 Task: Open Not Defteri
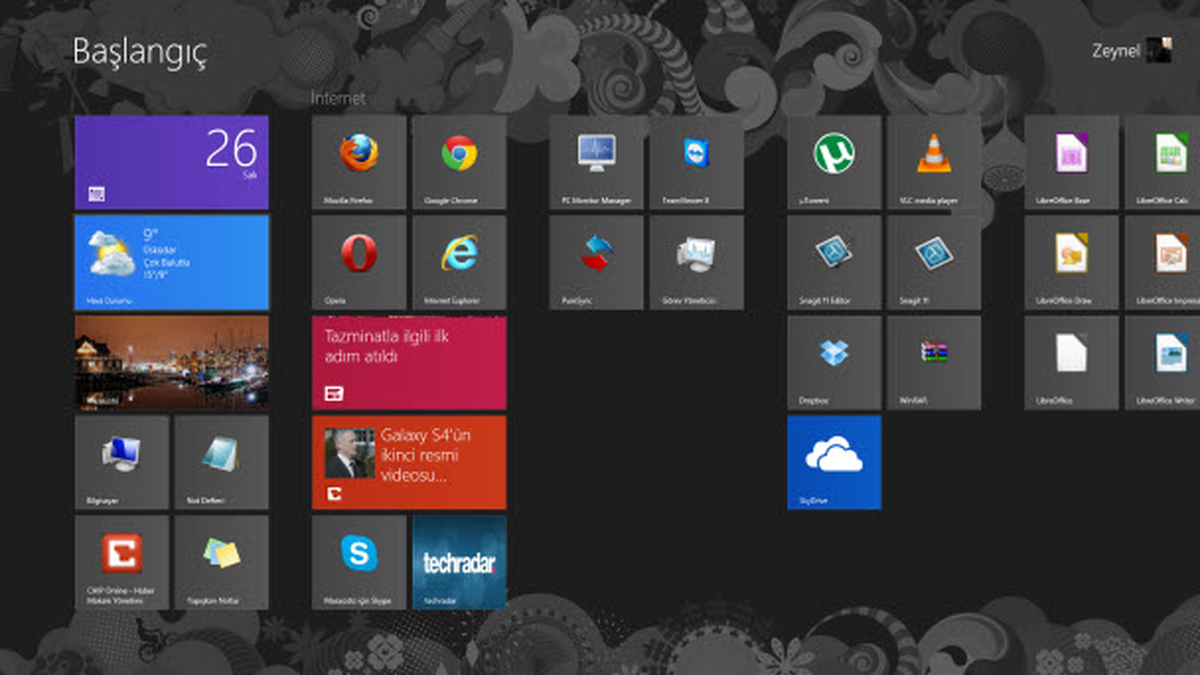point(222,461)
